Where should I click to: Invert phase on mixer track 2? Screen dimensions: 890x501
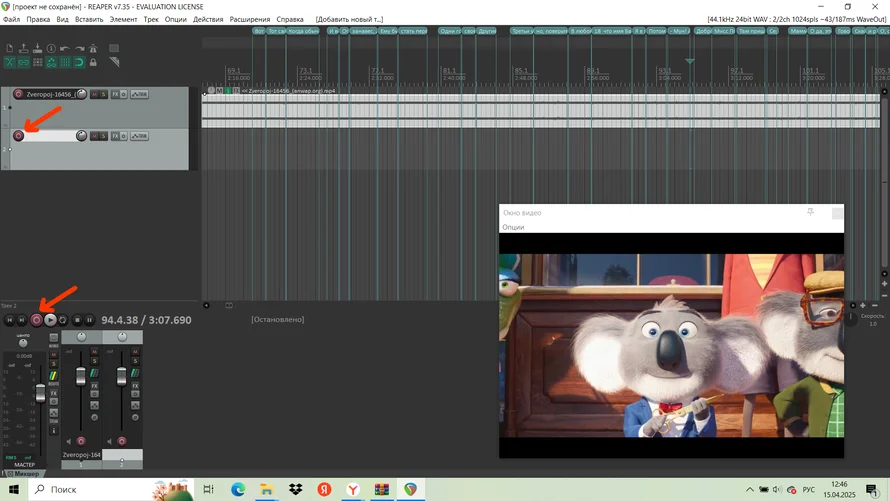point(135,418)
